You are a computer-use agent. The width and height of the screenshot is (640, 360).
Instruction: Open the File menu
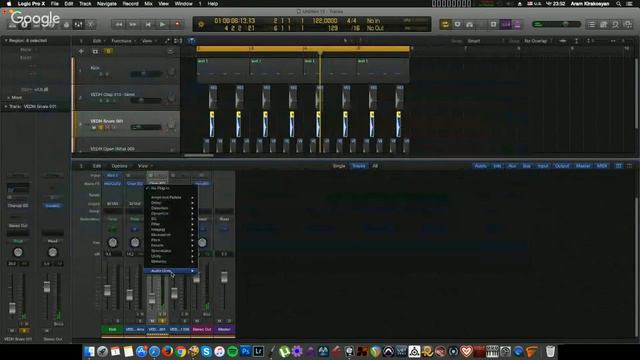[x=54, y=4]
